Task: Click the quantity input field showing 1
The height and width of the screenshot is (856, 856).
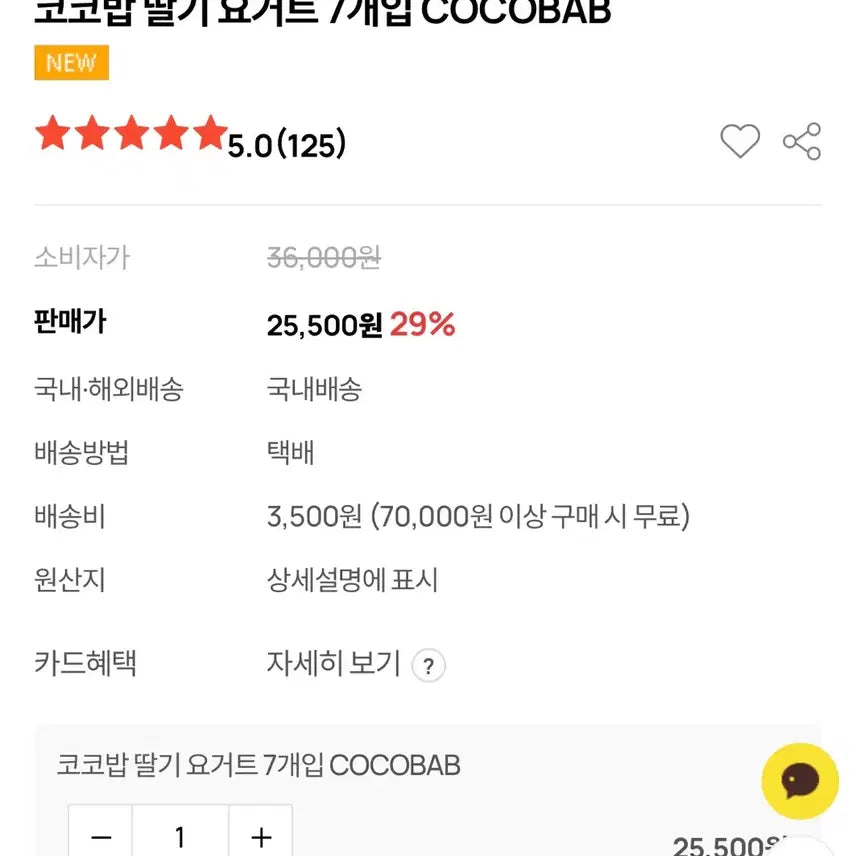Action: [x=180, y=836]
